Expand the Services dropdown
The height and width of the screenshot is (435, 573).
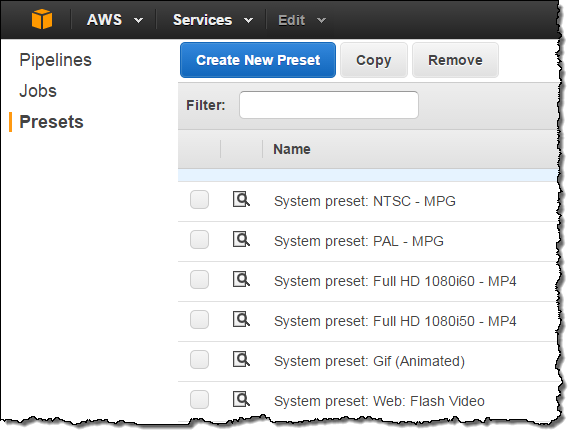(213, 20)
